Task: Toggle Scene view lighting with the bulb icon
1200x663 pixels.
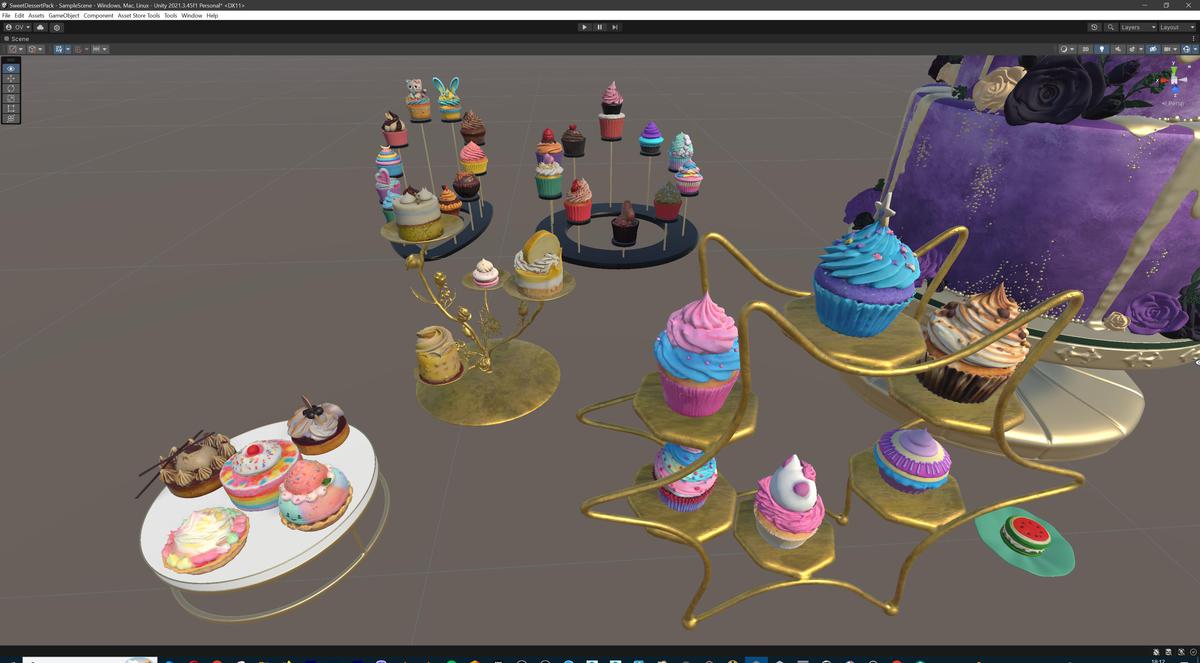Action: pyautogui.click(x=1102, y=48)
